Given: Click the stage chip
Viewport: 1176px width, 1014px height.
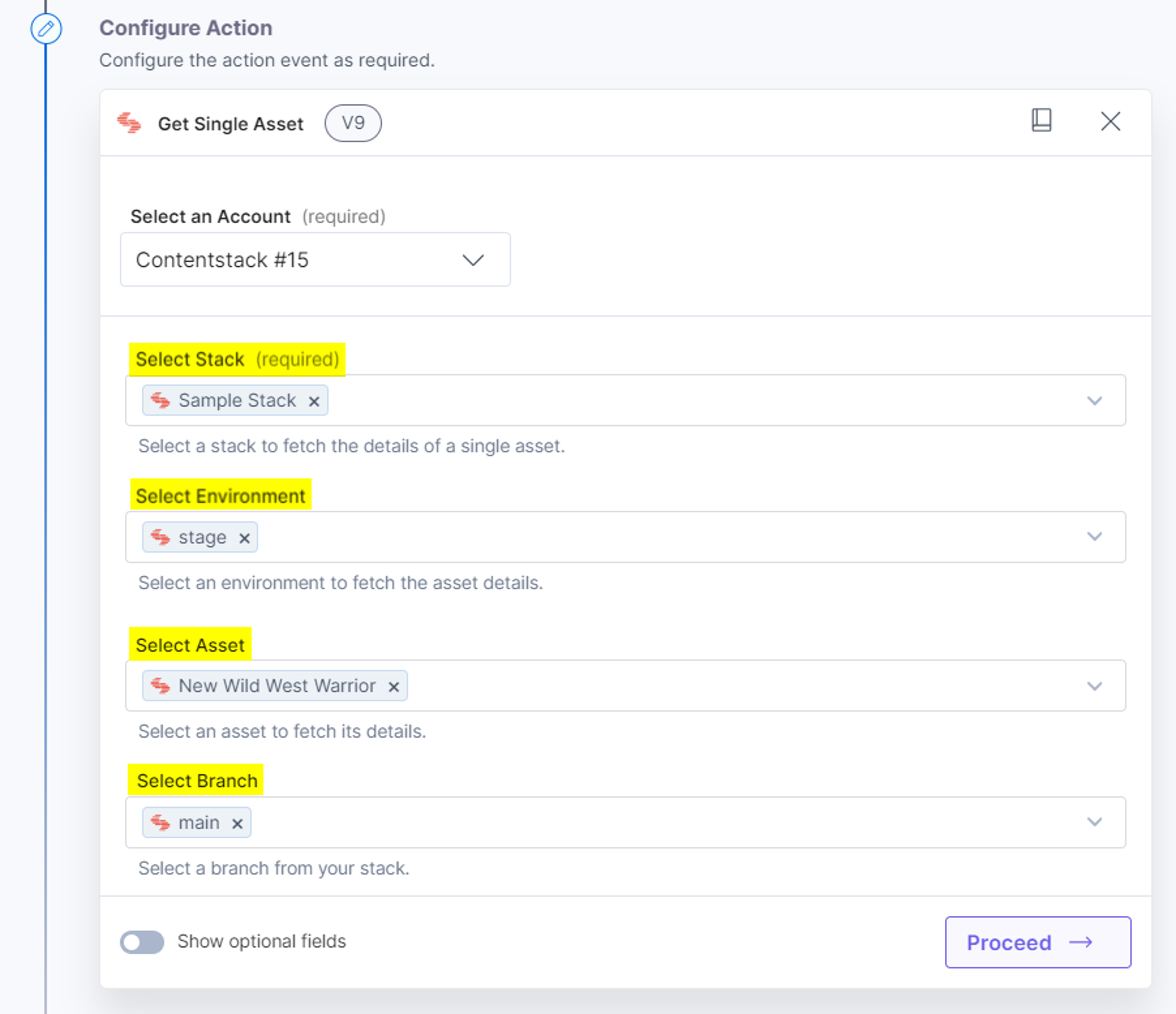Looking at the screenshot, I should [200, 537].
